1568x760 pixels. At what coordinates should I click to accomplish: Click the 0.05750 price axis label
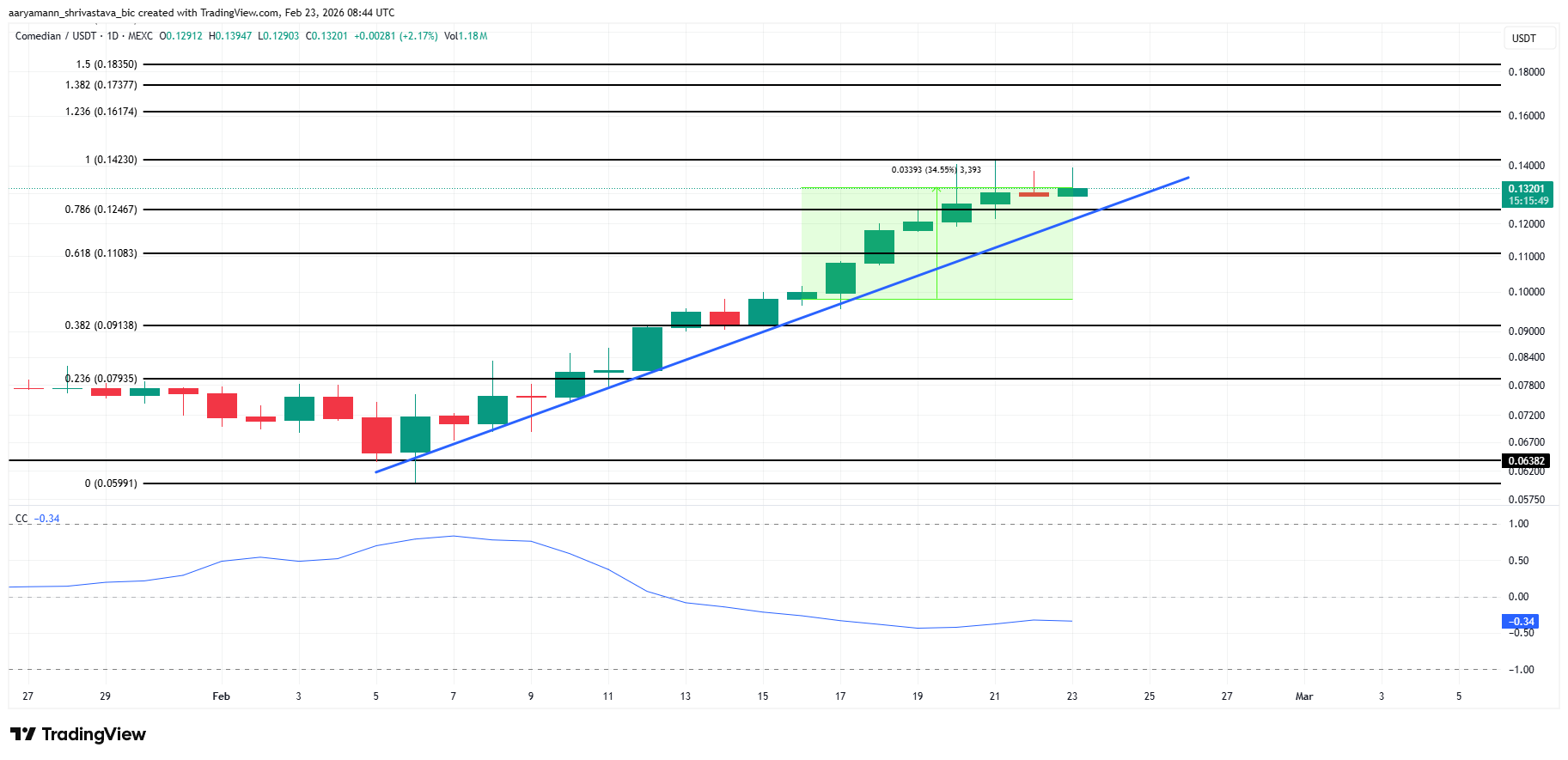pyautogui.click(x=1527, y=500)
